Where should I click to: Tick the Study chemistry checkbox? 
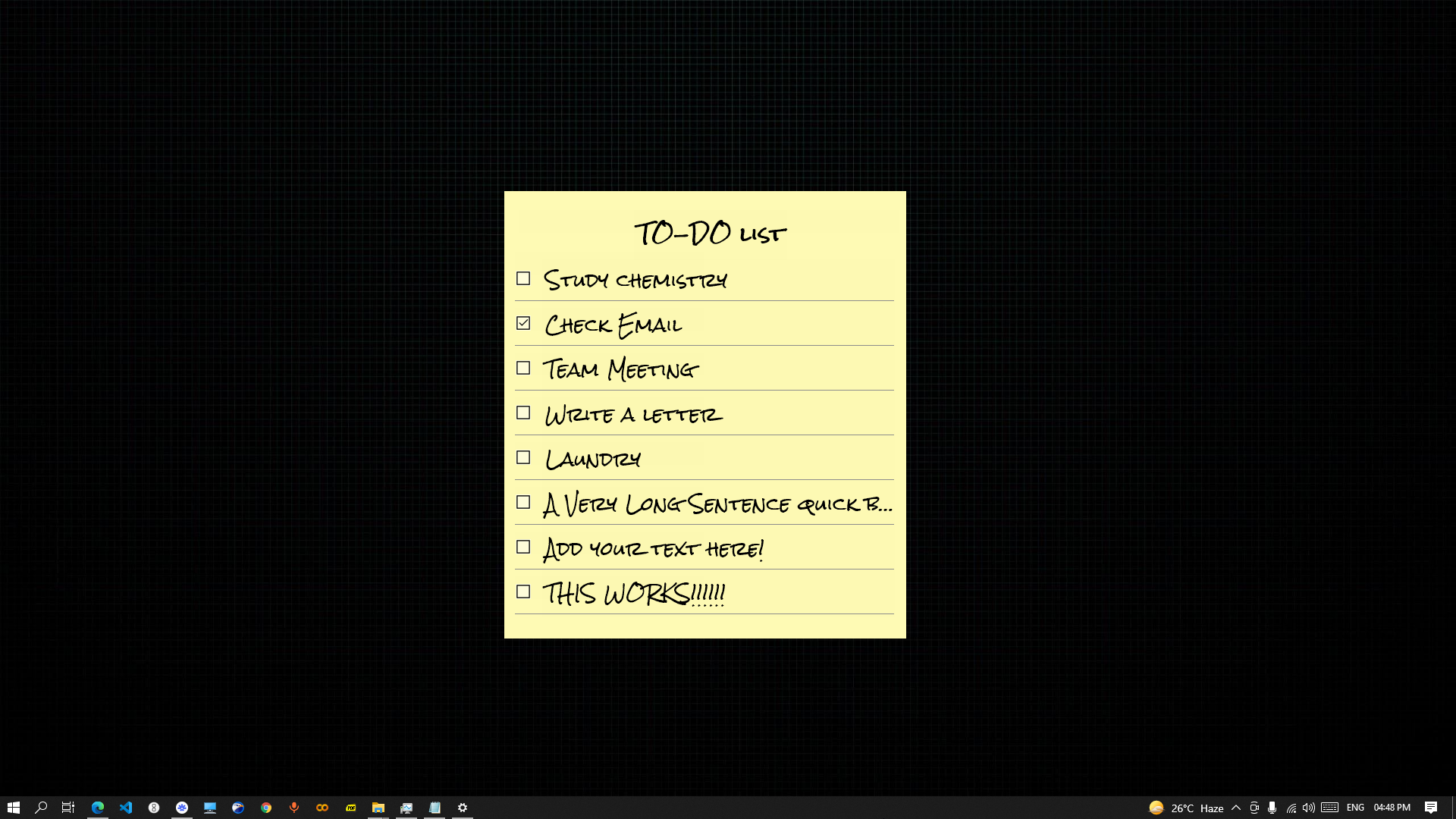click(x=523, y=278)
